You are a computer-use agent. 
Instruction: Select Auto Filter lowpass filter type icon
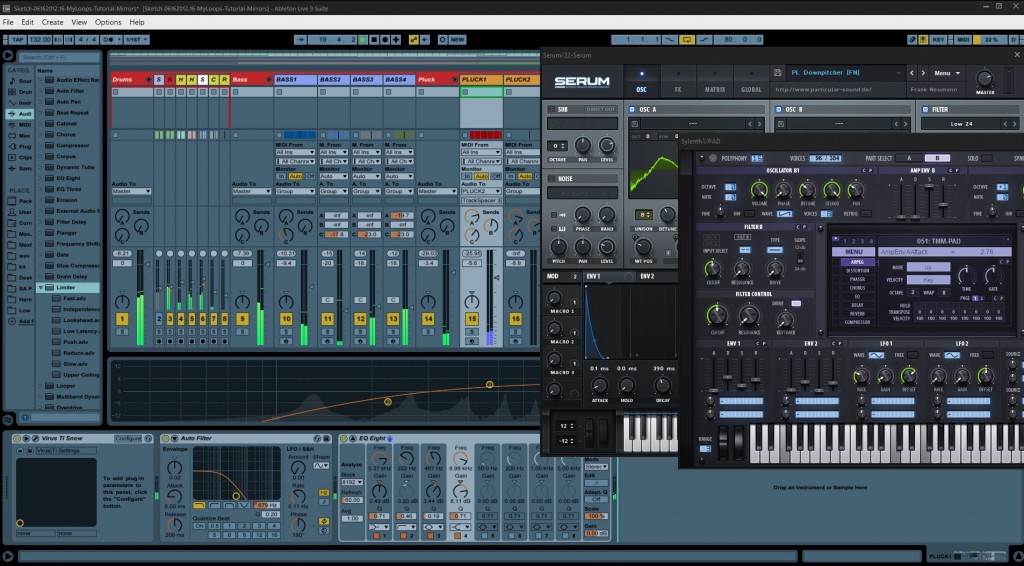(199, 505)
